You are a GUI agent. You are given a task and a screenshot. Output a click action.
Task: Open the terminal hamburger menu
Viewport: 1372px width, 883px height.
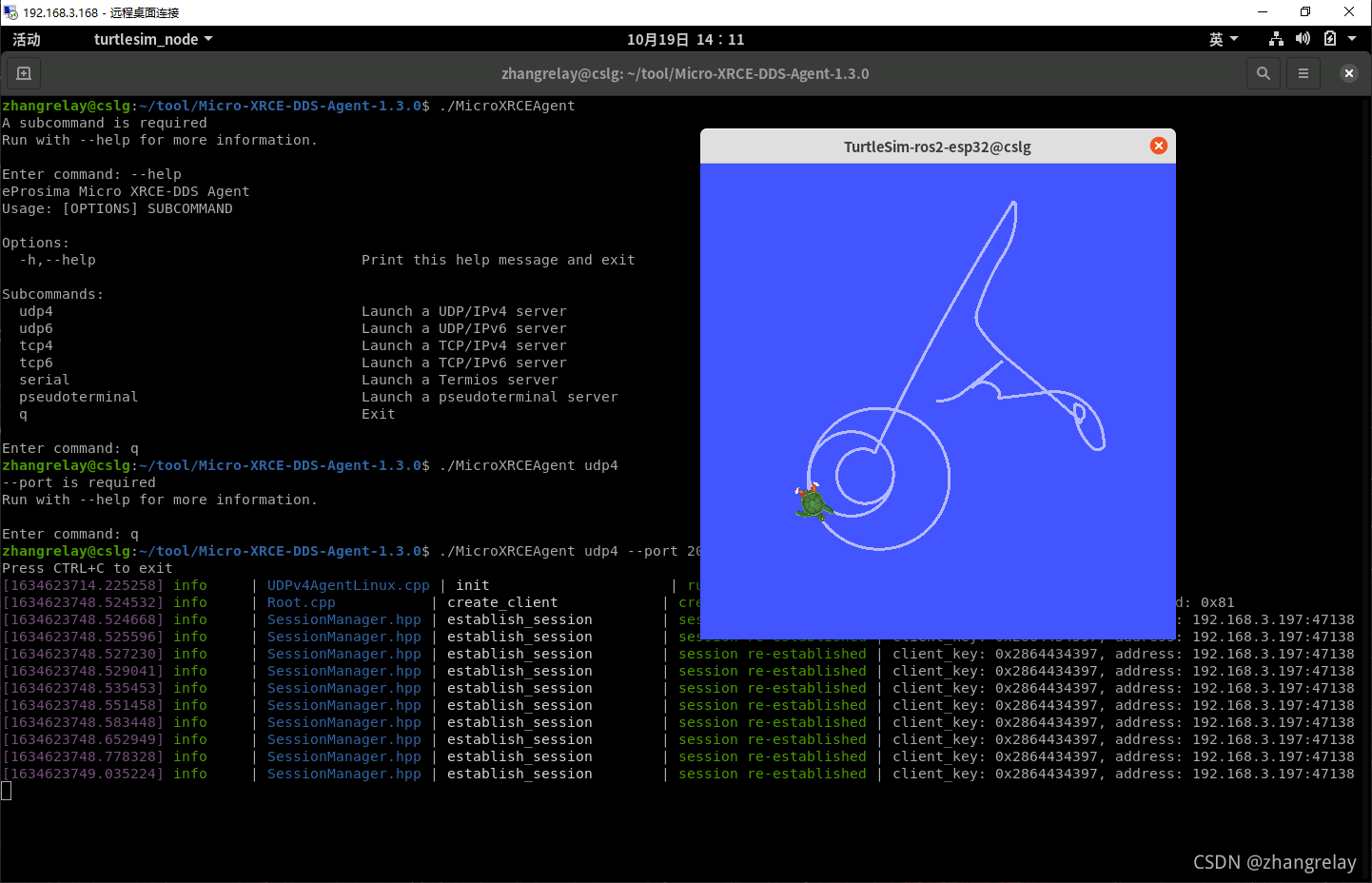tap(1303, 73)
